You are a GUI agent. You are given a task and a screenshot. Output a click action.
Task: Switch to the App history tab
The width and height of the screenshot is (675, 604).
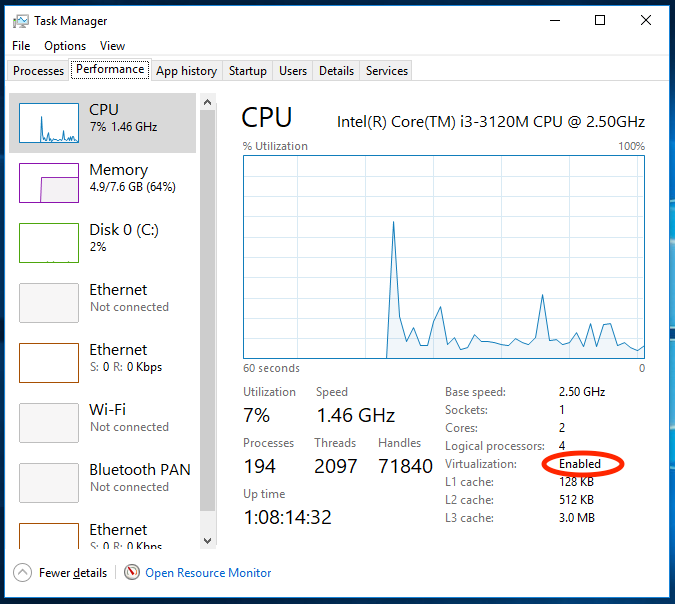click(x=186, y=71)
